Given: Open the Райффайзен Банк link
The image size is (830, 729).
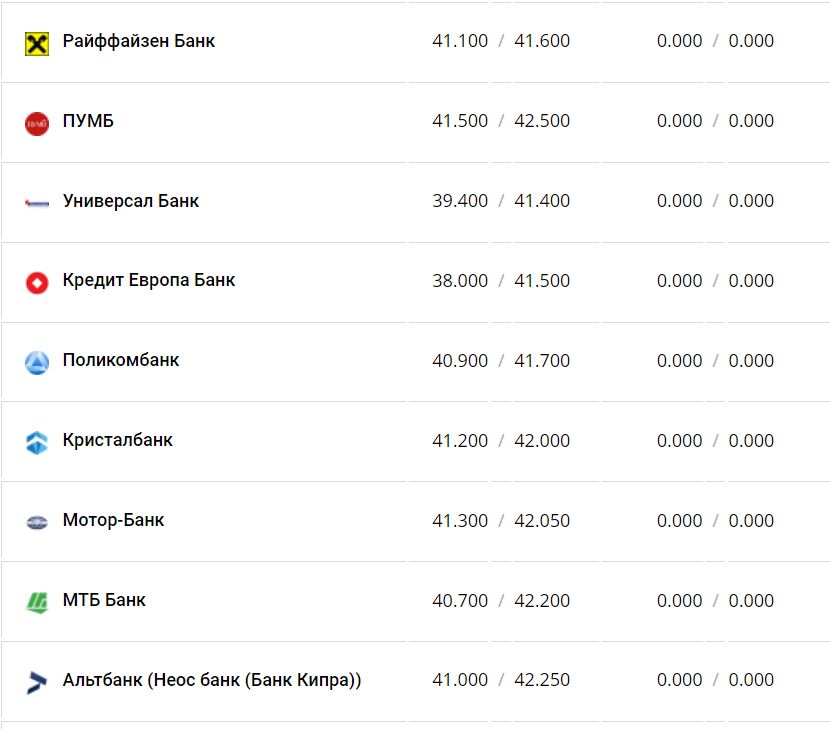Looking at the screenshot, I should coord(138,41).
